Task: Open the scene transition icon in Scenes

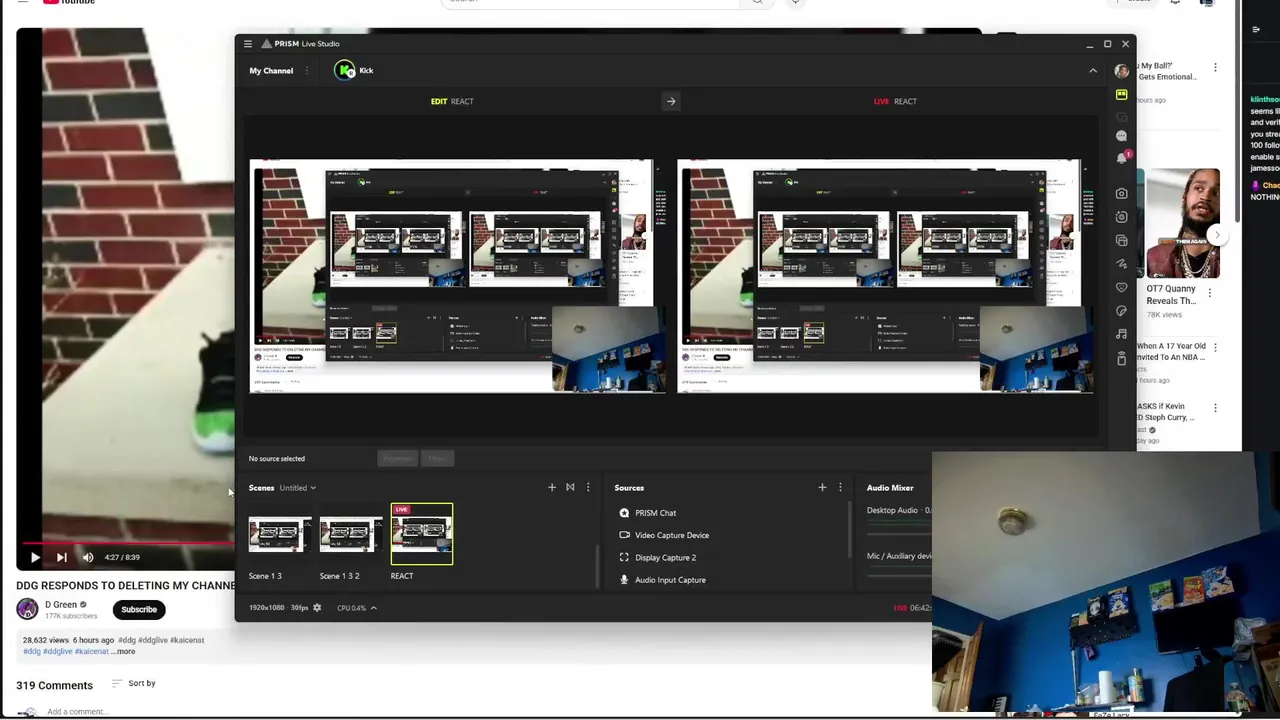Action: tap(570, 487)
